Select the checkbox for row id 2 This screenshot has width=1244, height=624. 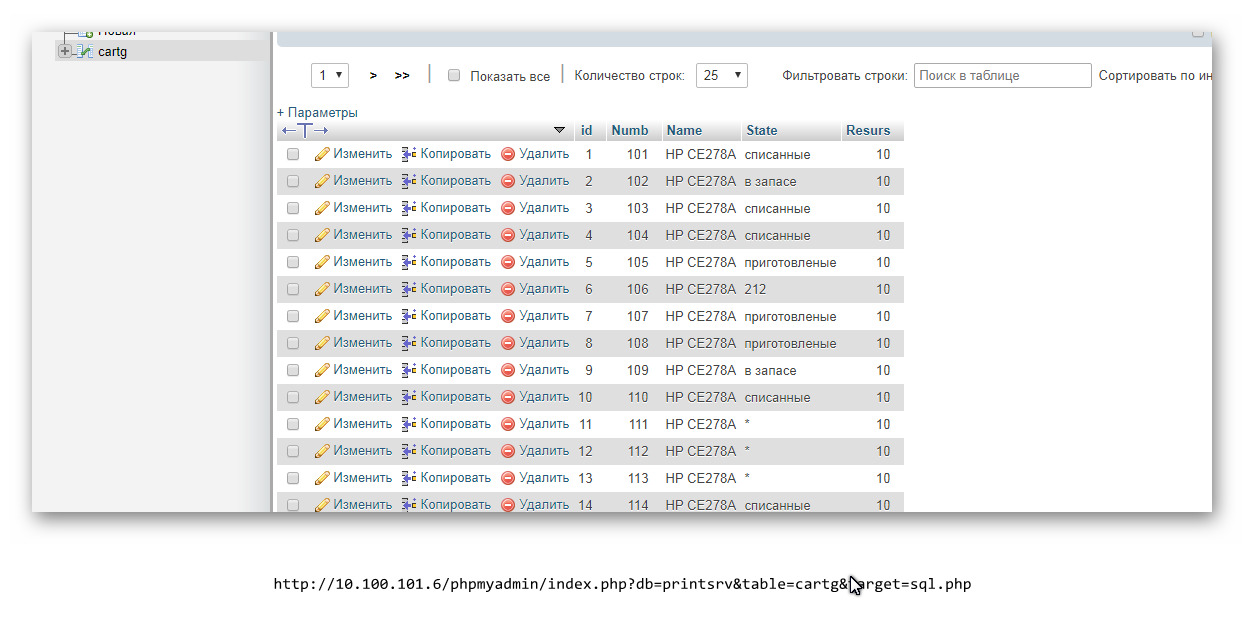(293, 181)
